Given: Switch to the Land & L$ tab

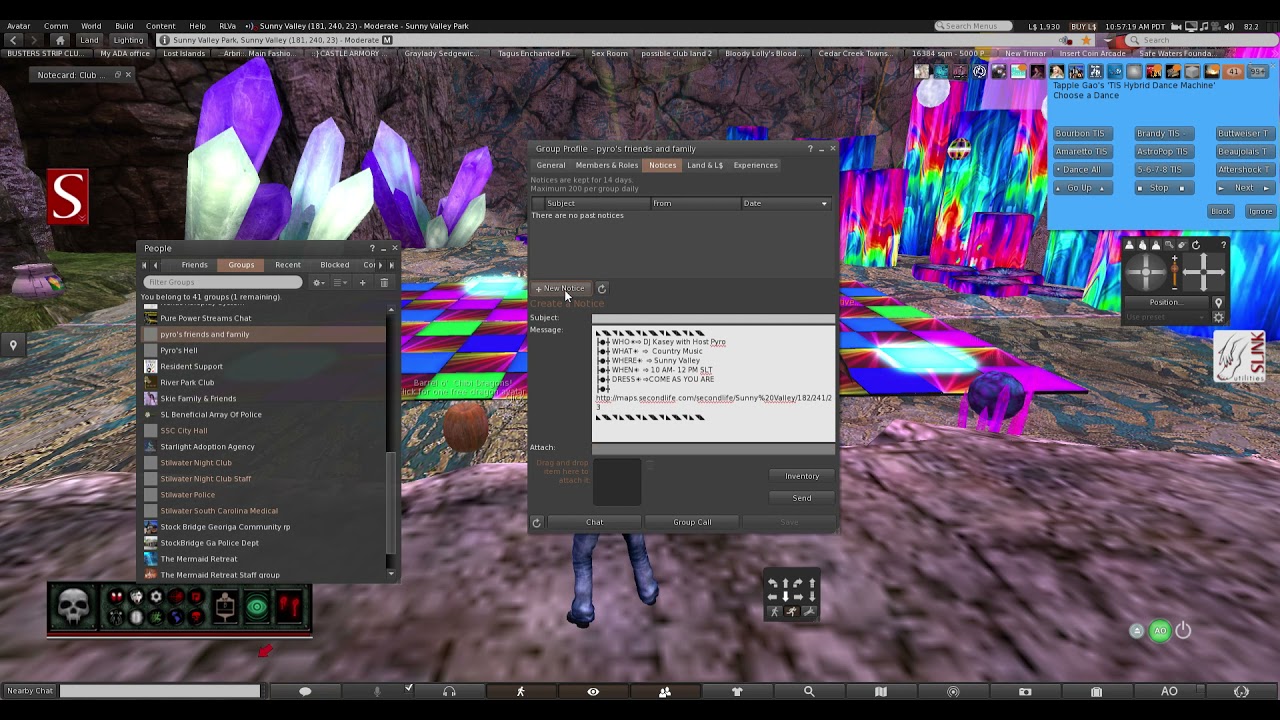Looking at the screenshot, I should [x=705, y=165].
